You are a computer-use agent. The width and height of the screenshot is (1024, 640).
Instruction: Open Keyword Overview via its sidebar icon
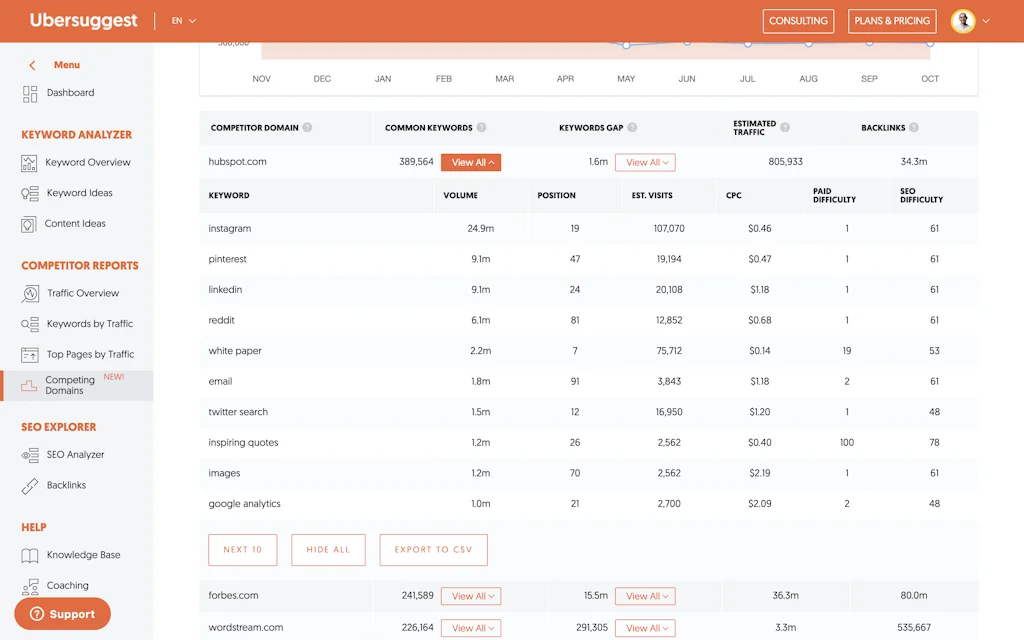pyautogui.click(x=29, y=163)
